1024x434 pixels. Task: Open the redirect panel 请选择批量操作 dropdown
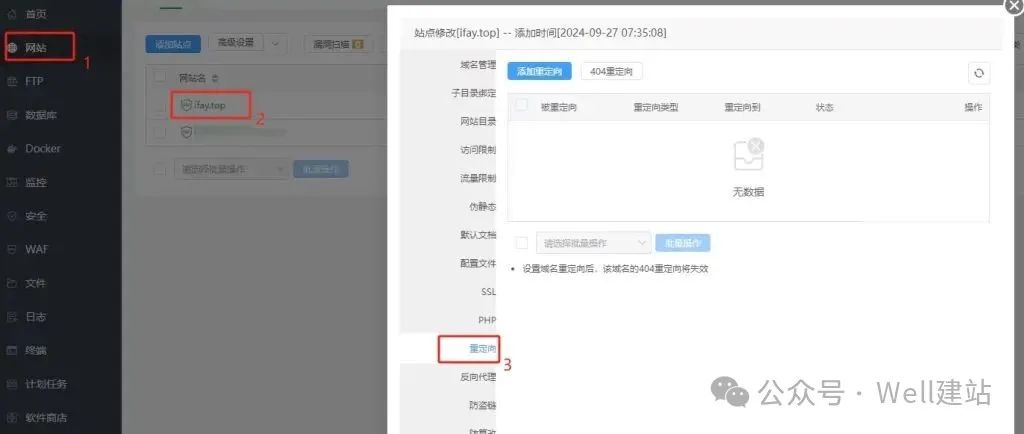tap(594, 243)
